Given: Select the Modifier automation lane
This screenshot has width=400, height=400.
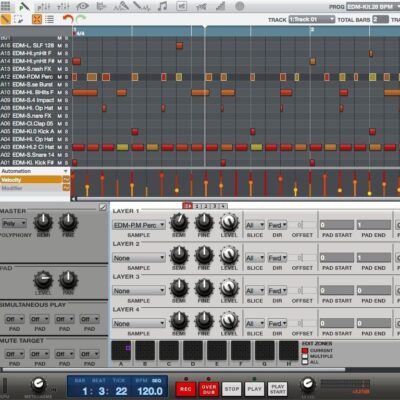Looking at the screenshot, I should pyautogui.click(x=31, y=188).
